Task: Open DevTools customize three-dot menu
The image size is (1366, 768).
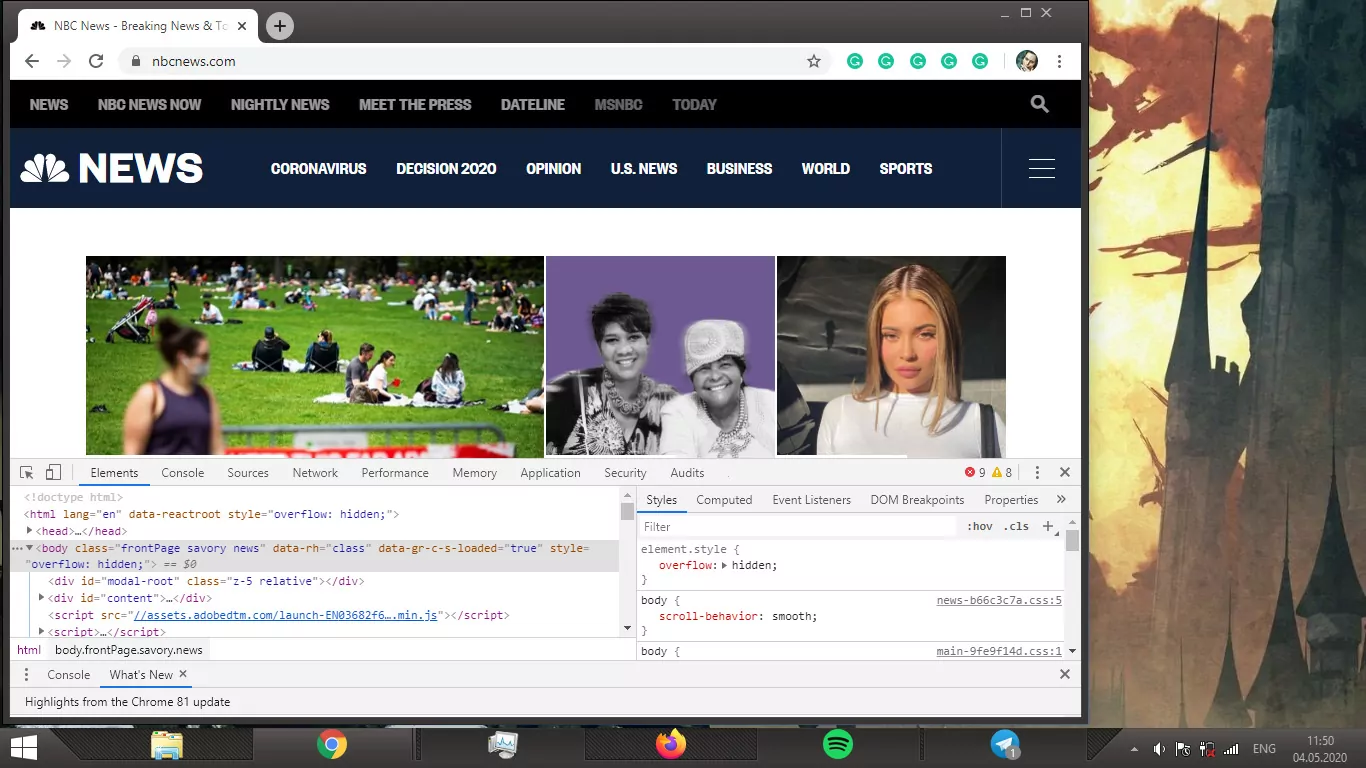Action: point(1037,473)
